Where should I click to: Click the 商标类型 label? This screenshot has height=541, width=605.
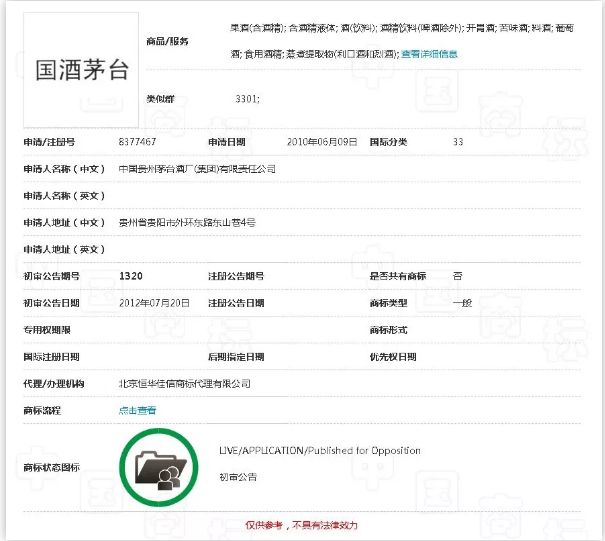pyautogui.click(x=389, y=303)
